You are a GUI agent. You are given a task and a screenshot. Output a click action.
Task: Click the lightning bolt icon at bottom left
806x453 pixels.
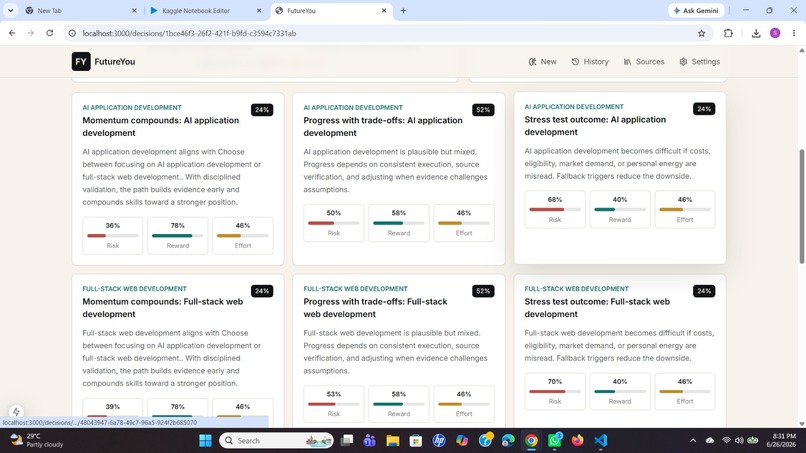point(16,411)
